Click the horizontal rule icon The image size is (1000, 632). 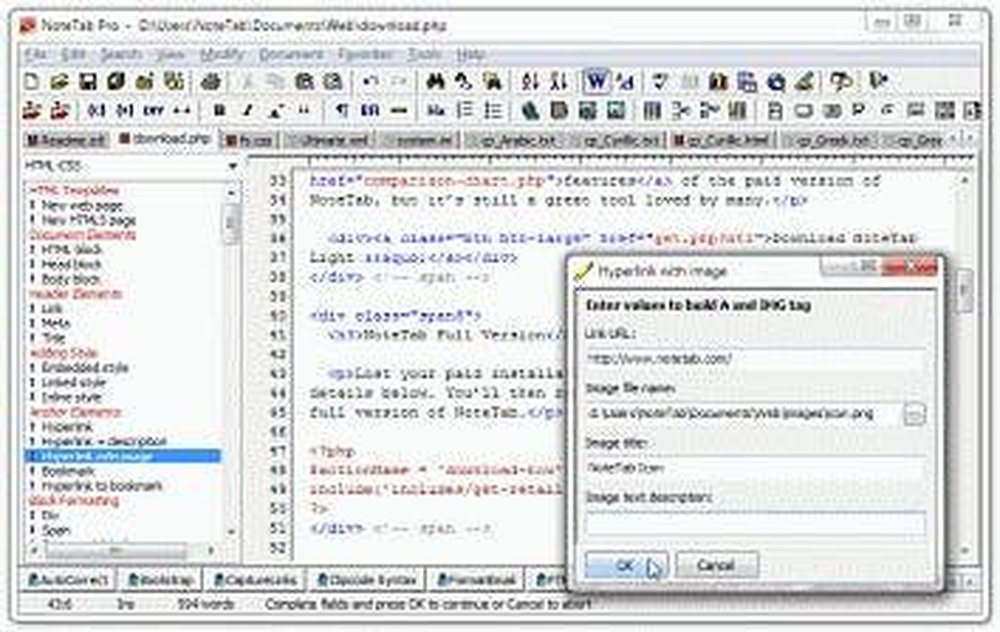pos(399,110)
